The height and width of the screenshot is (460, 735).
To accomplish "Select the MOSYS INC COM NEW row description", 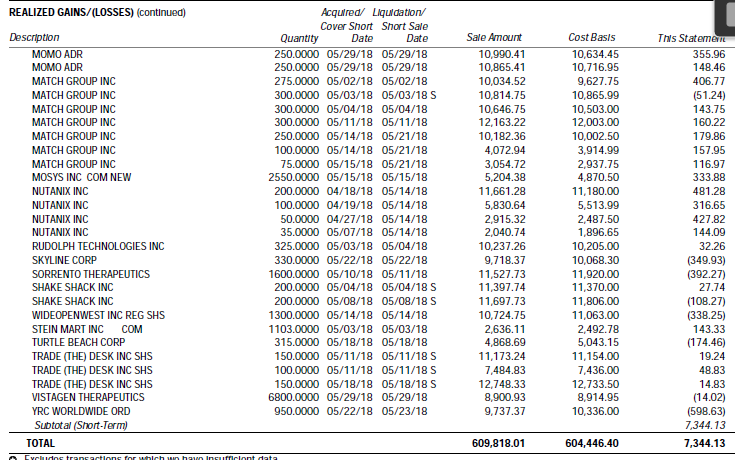I will pyautogui.click(x=81, y=177).
